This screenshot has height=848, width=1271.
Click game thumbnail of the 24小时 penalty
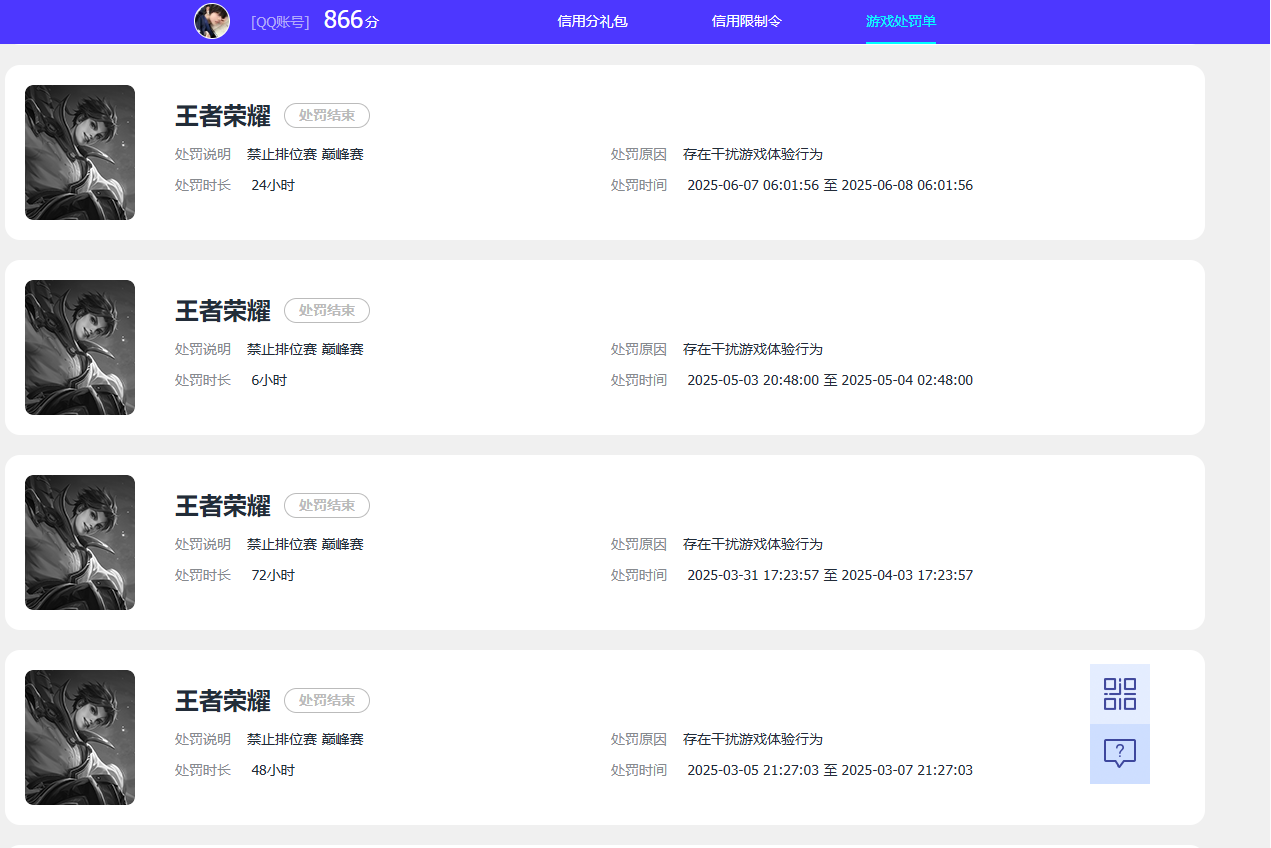point(80,152)
